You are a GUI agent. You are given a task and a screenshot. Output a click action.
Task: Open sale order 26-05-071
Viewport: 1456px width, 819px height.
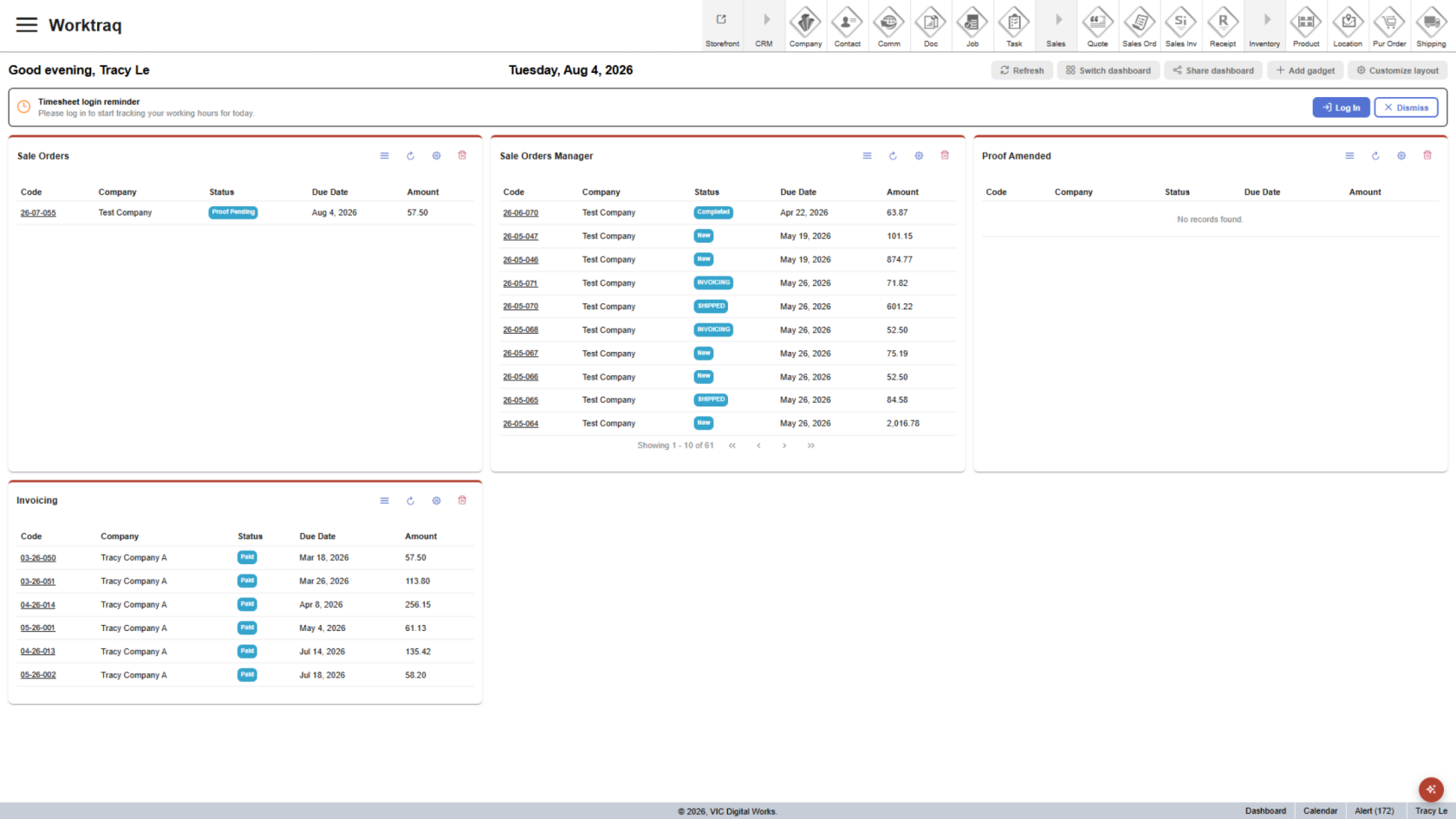tap(520, 283)
